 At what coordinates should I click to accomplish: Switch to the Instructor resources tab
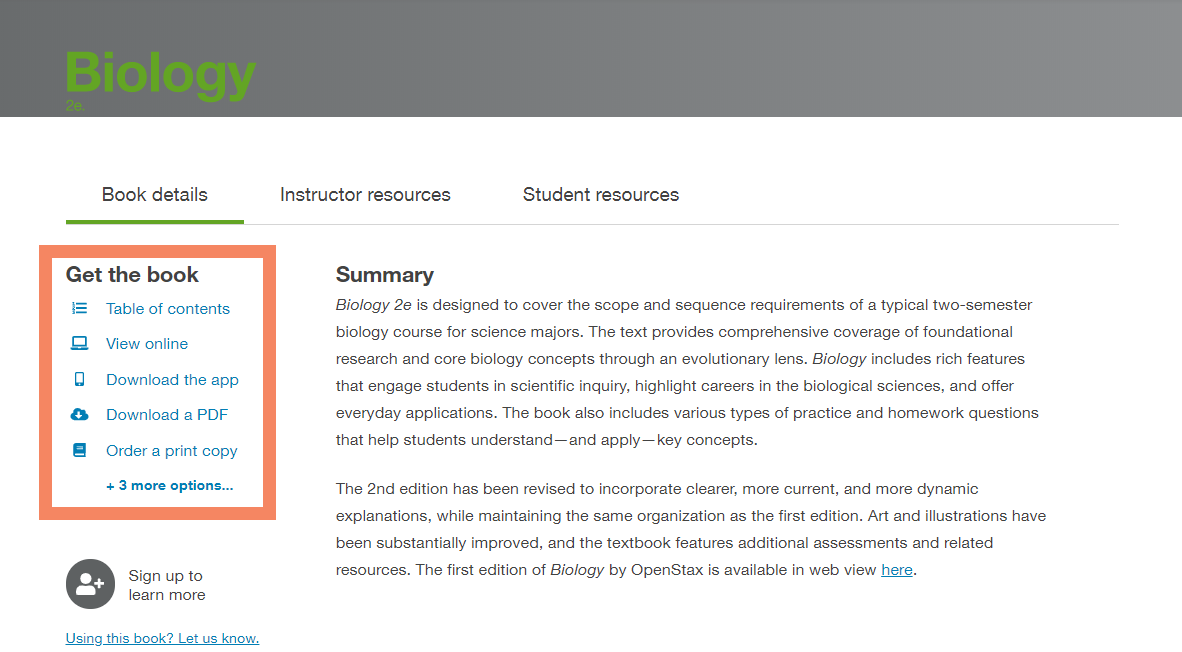coord(365,194)
